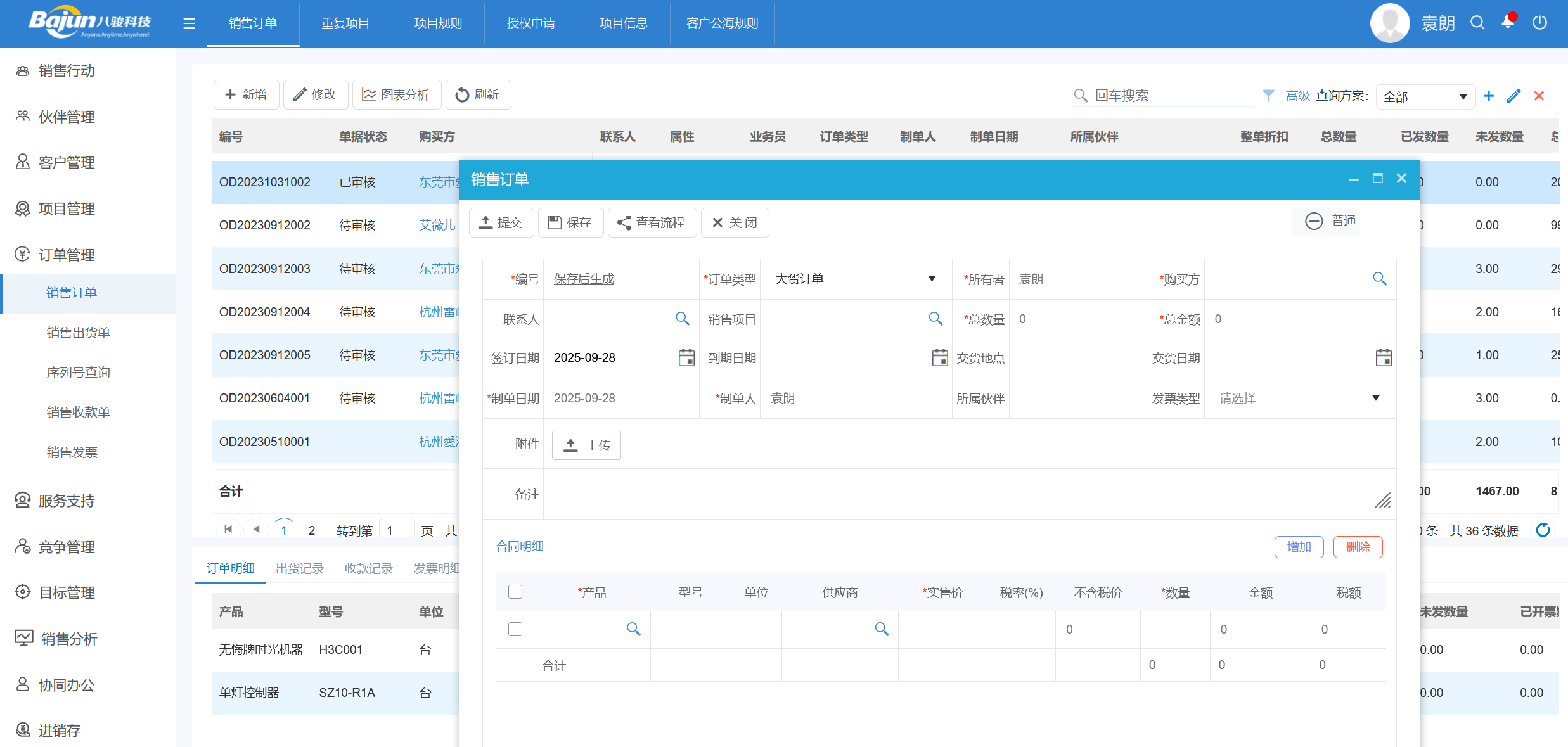Open the global search magnifier in top bar

(1477, 23)
